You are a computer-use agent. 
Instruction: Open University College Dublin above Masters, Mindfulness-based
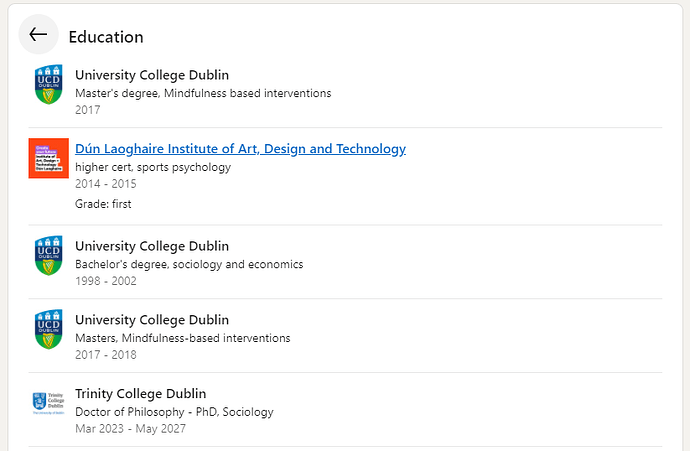pyautogui.click(x=152, y=320)
